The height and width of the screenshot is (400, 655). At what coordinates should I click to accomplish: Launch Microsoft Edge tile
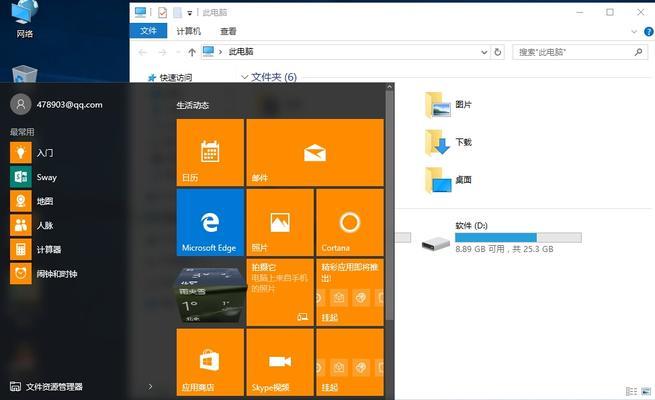210,222
